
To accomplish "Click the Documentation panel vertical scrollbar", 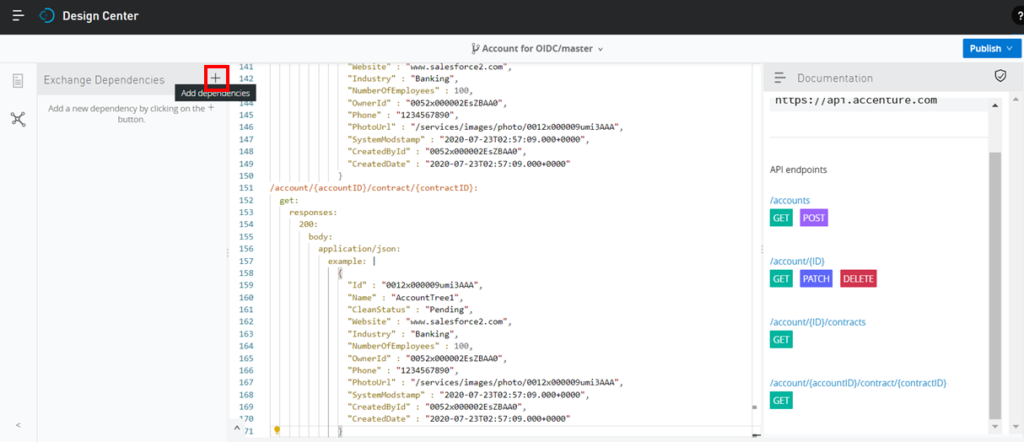I will pyautogui.click(x=993, y=280).
